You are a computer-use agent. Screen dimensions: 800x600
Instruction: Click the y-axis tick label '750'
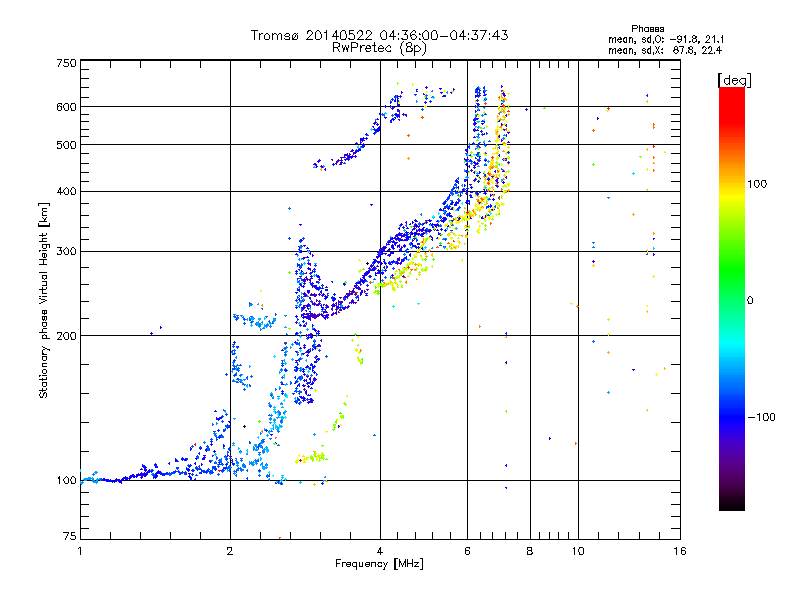(x=66, y=63)
